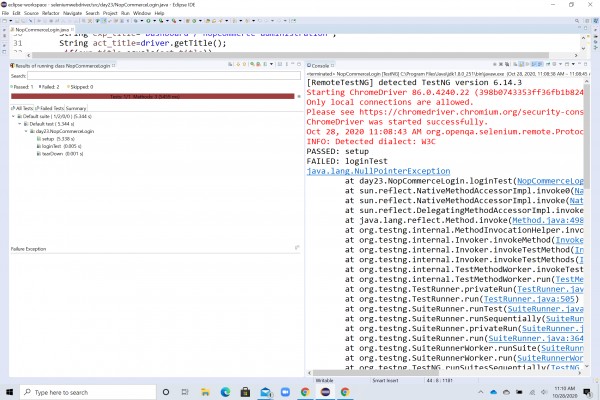Collapse the Default suite tree node
Screen dimensions: 600x400
click(13, 116)
